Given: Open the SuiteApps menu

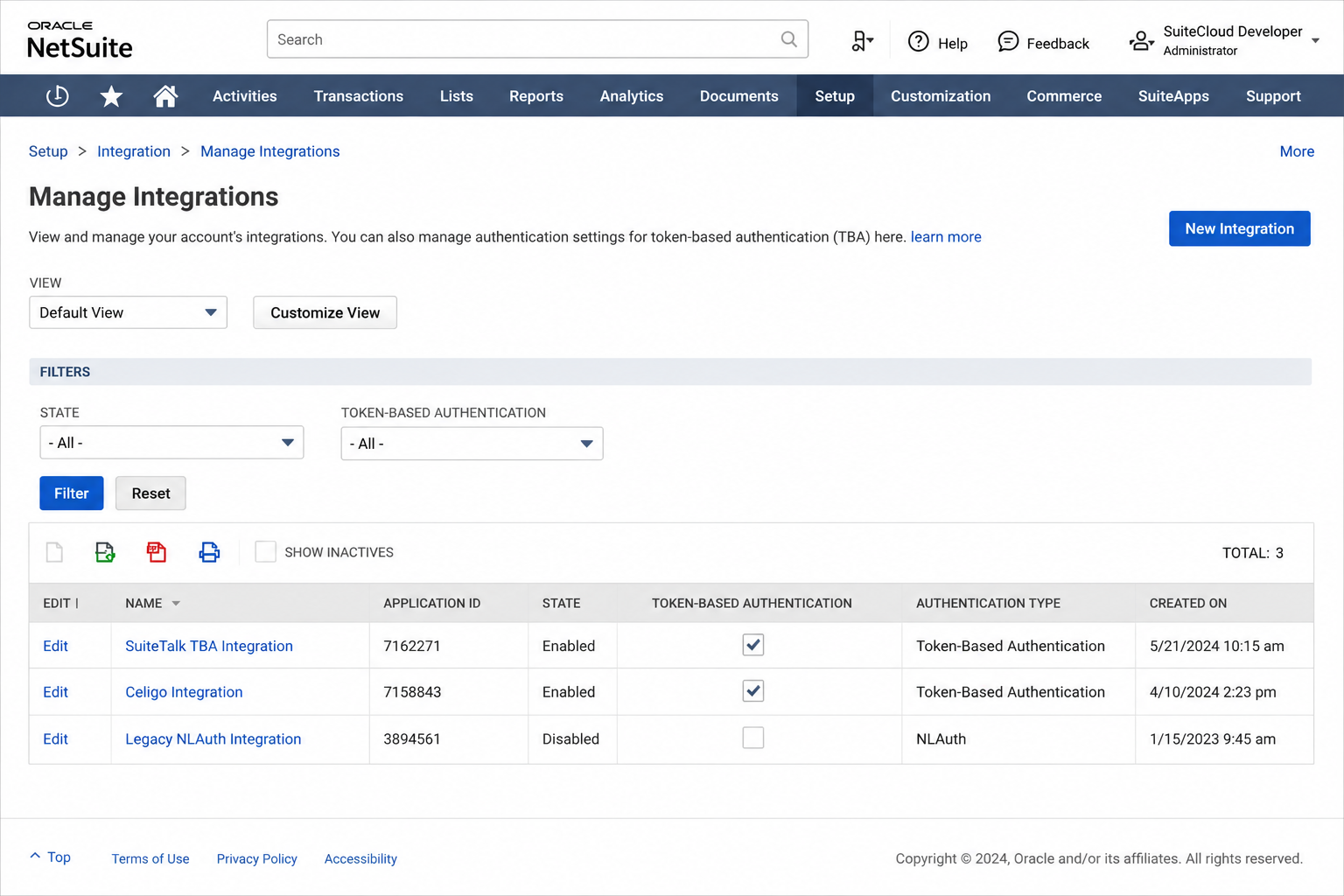Looking at the screenshot, I should pyautogui.click(x=1173, y=96).
